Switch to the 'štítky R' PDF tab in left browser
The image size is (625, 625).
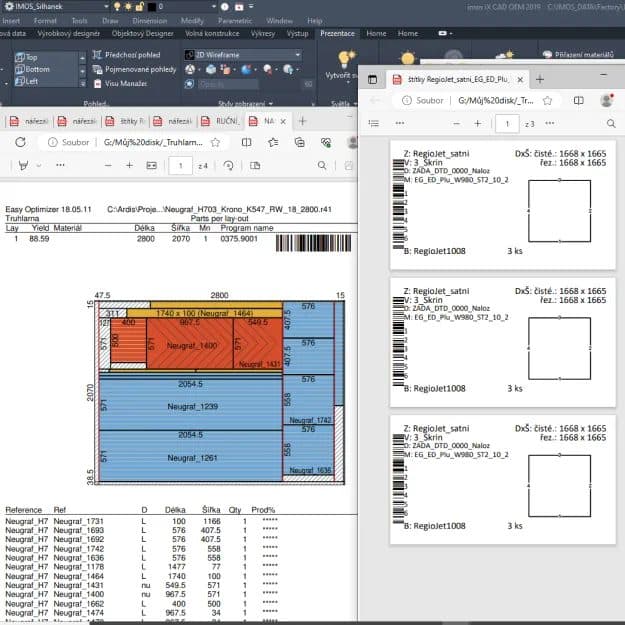[126, 121]
